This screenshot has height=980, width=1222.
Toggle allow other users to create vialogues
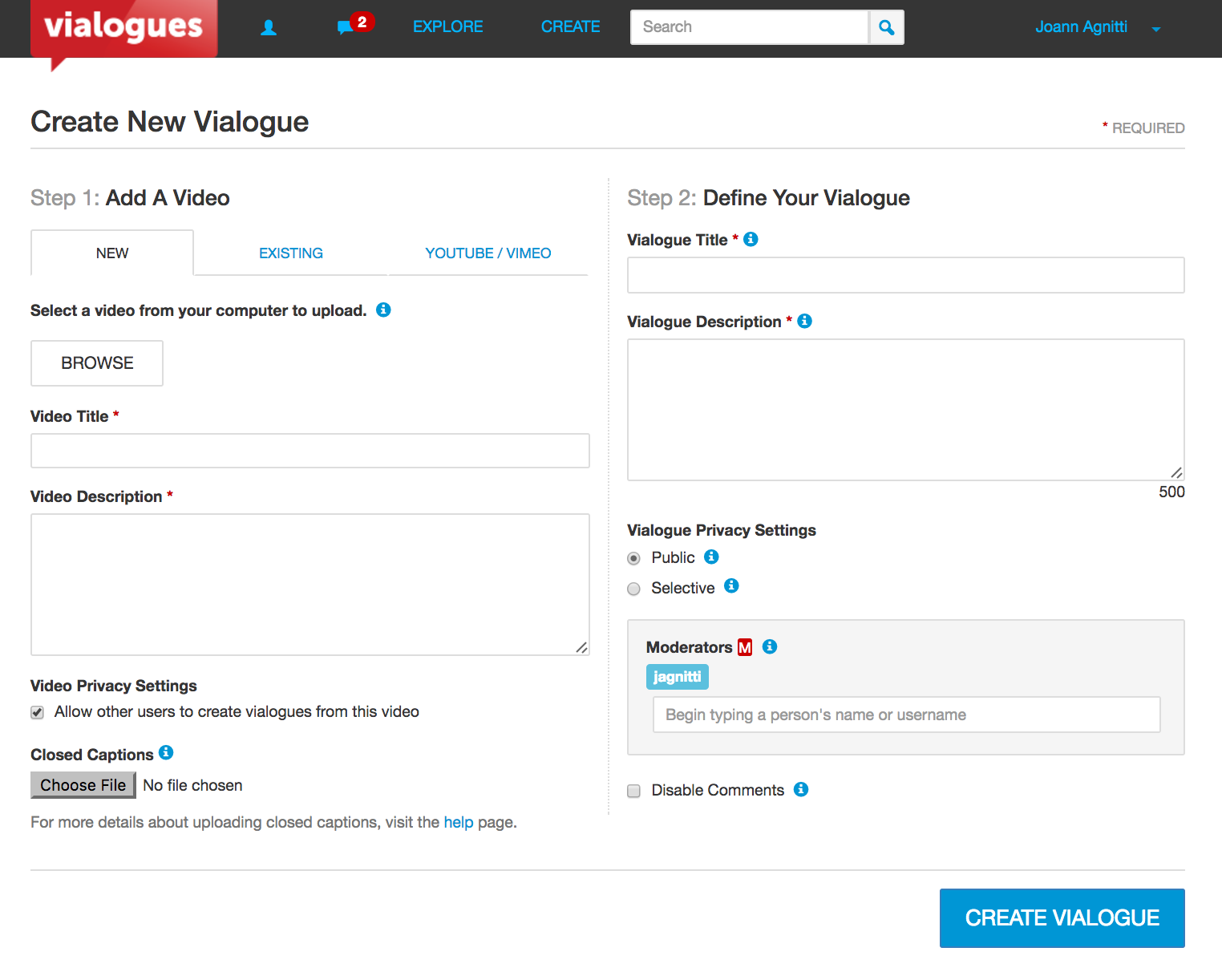tap(38, 712)
